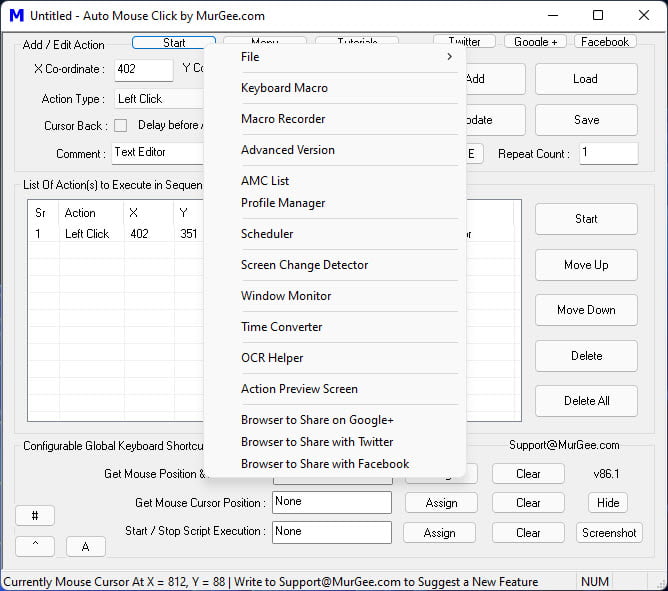Screen dimensions: 668x591
Task: Select Window Monitor option
Action: 334,296
